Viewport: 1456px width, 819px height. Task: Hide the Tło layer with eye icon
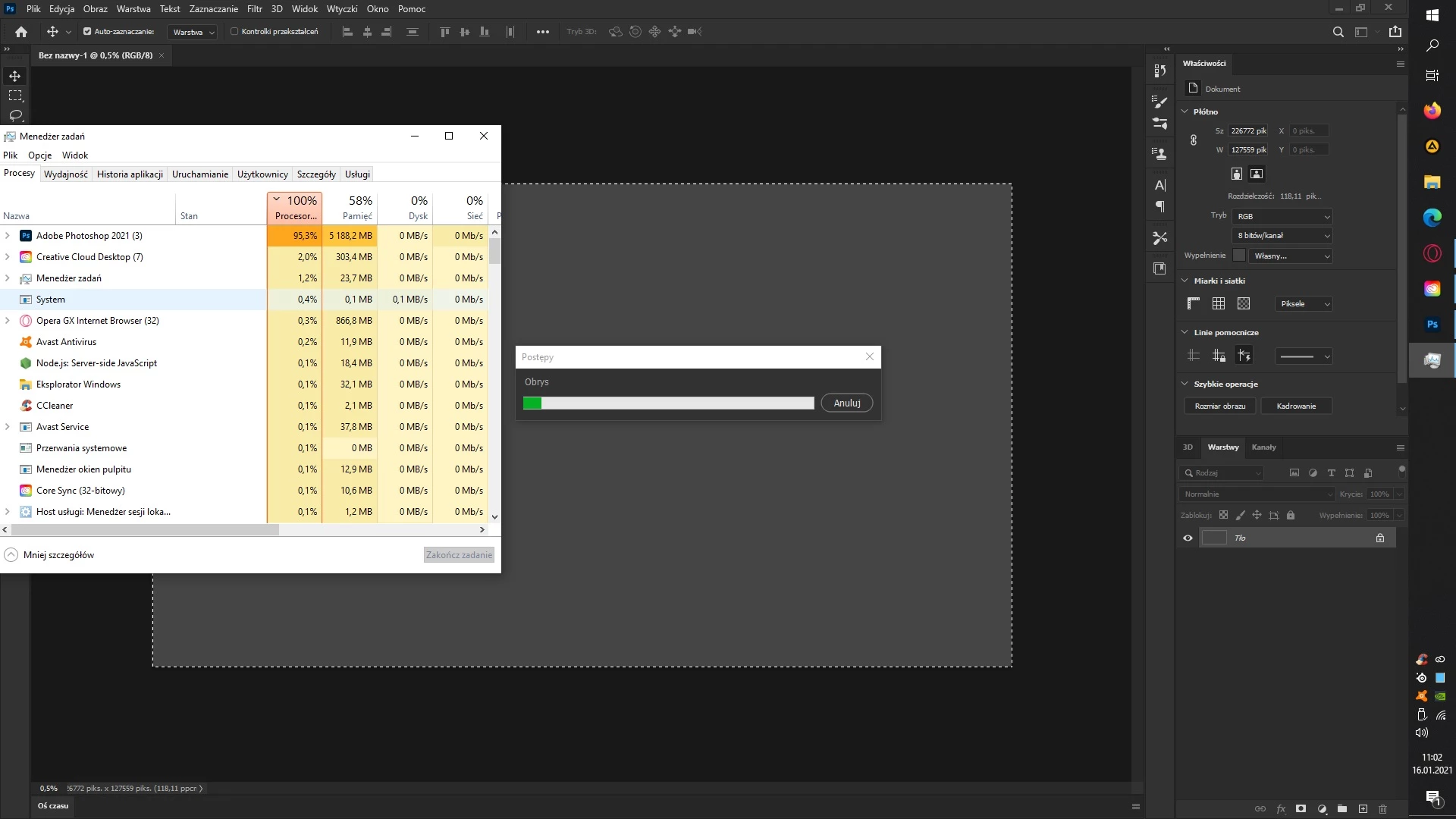[1188, 538]
